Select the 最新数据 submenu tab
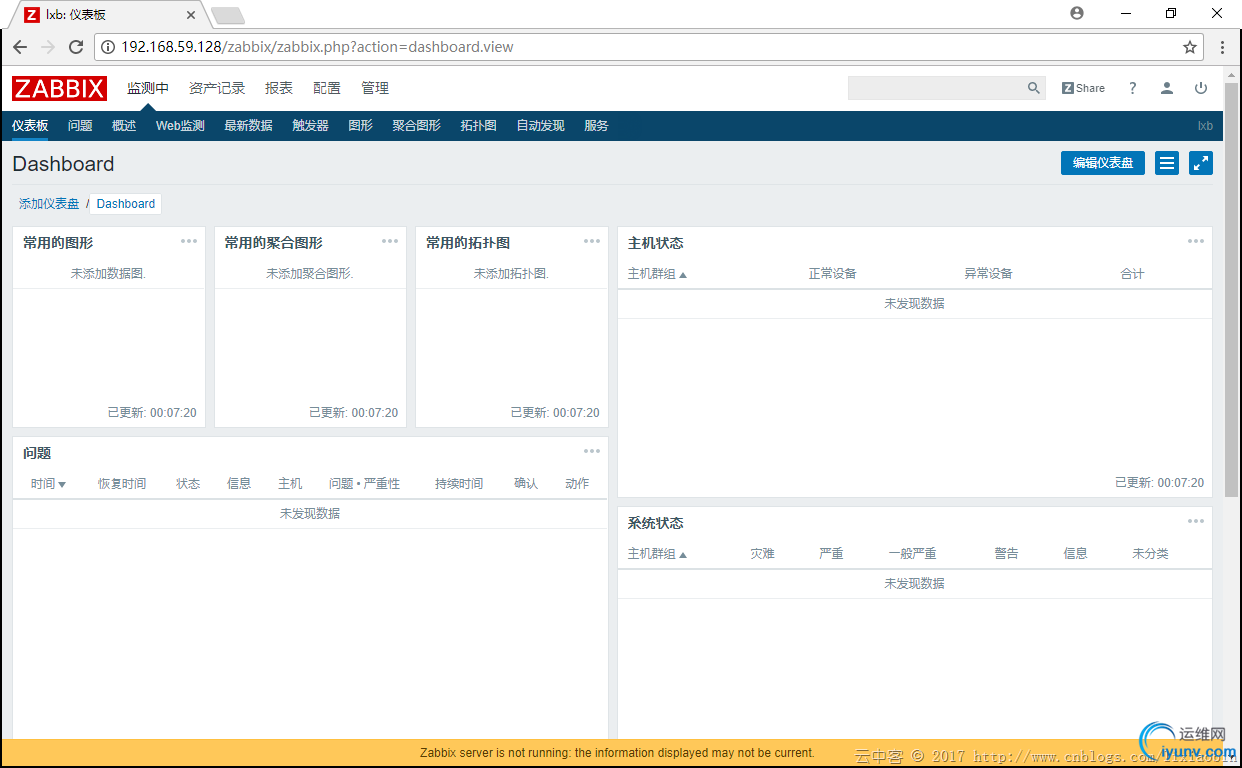Viewport: 1242px width, 768px height. tap(248, 126)
